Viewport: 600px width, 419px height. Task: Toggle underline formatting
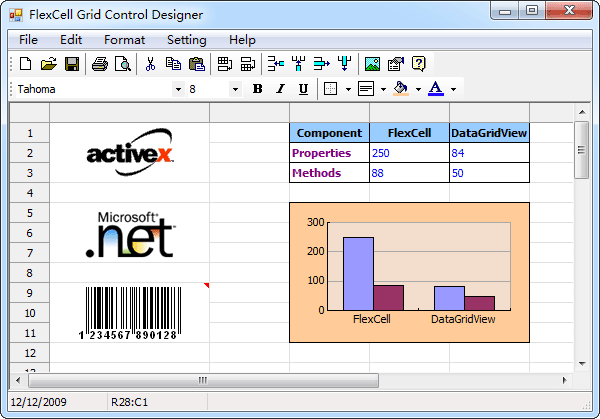click(x=303, y=89)
